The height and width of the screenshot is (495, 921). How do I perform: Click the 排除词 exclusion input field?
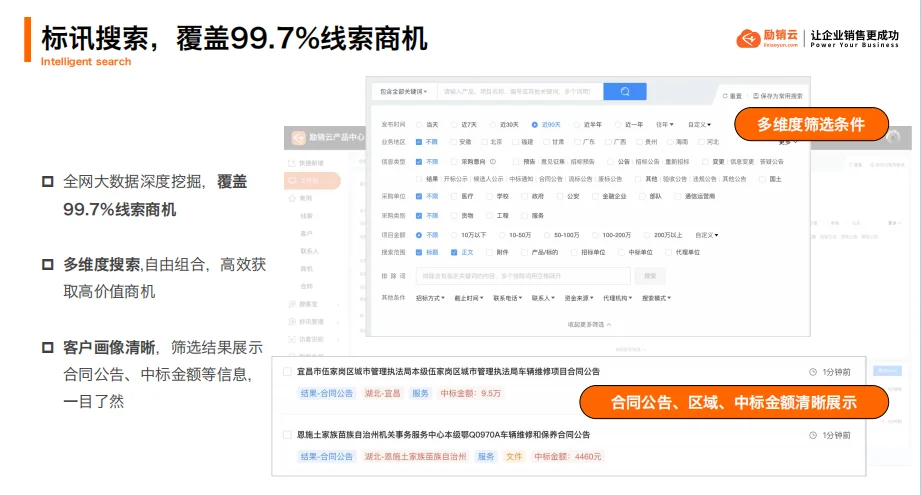[x=523, y=276]
